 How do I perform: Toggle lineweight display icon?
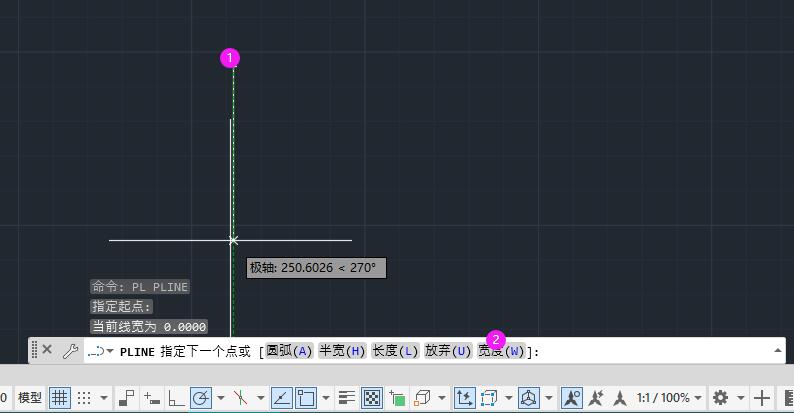click(346, 398)
